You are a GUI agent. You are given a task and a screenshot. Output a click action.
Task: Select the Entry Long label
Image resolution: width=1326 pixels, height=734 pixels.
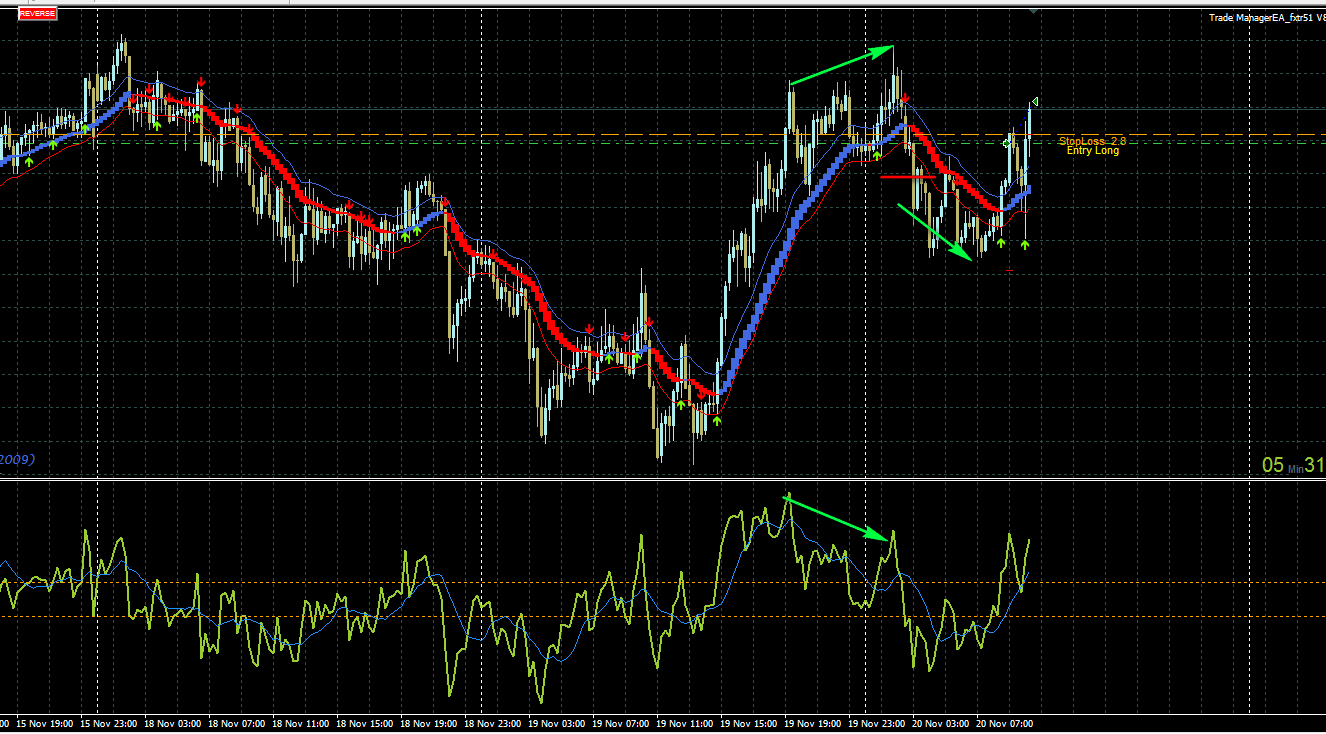(x=1093, y=151)
